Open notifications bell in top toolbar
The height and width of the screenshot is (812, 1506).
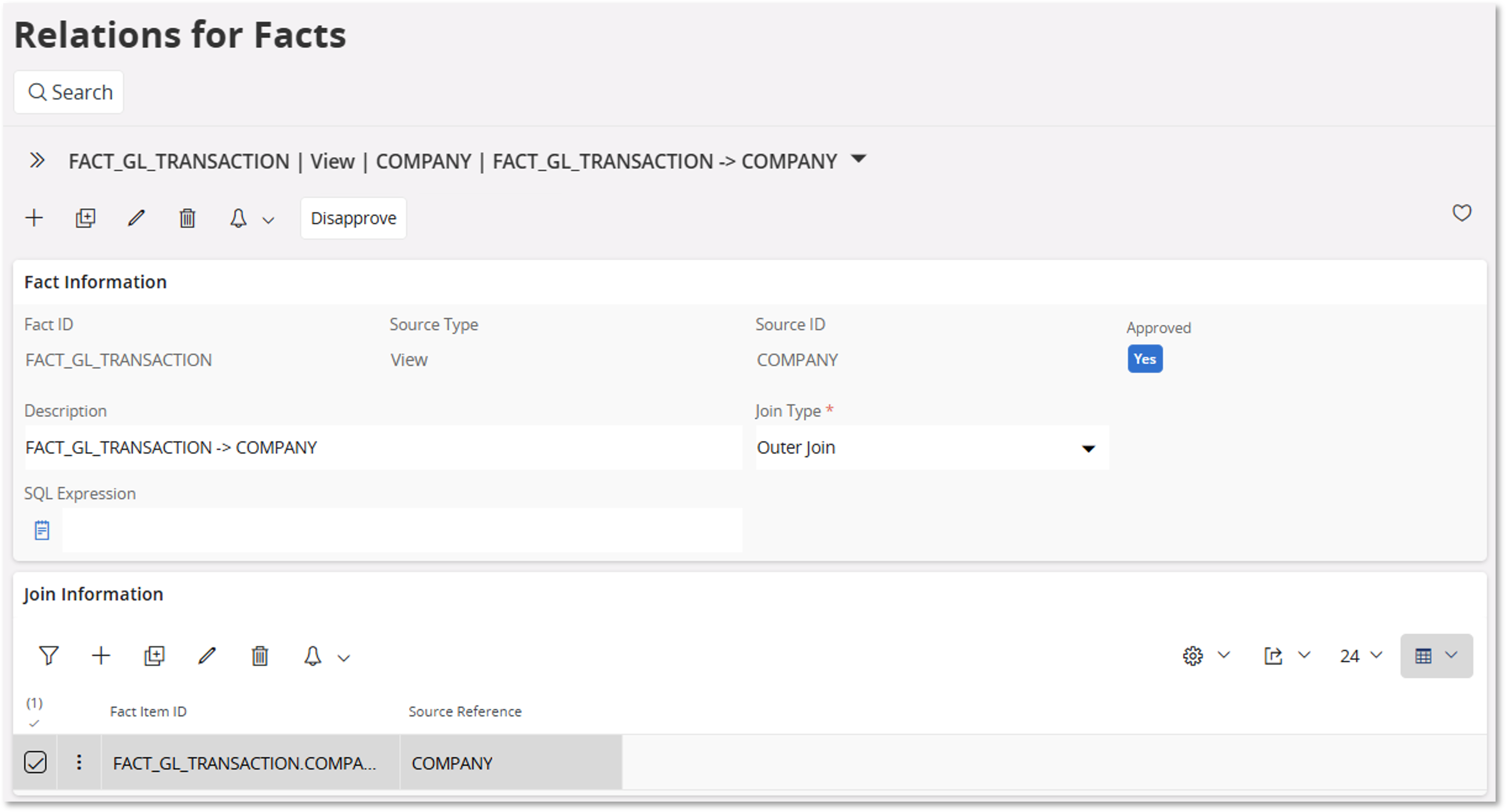click(x=238, y=218)
